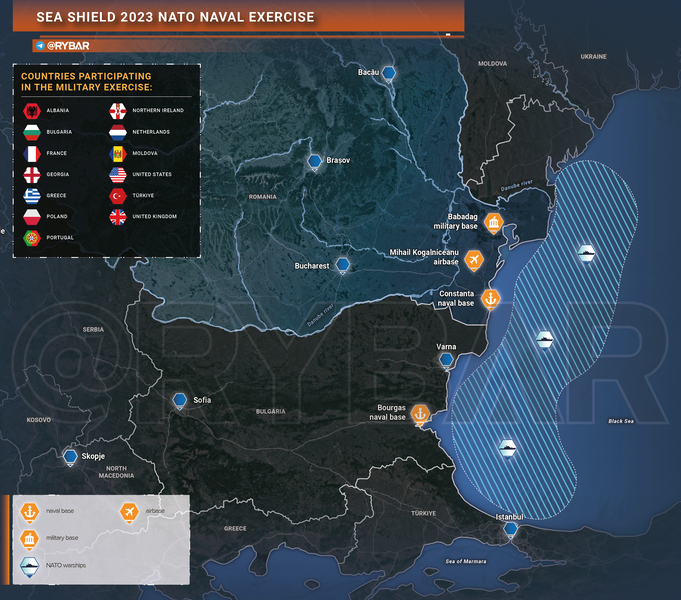This screenshot has width=681, height=600.
Task: Click the Bourgas naval base anchor marker
Action: 421,412
